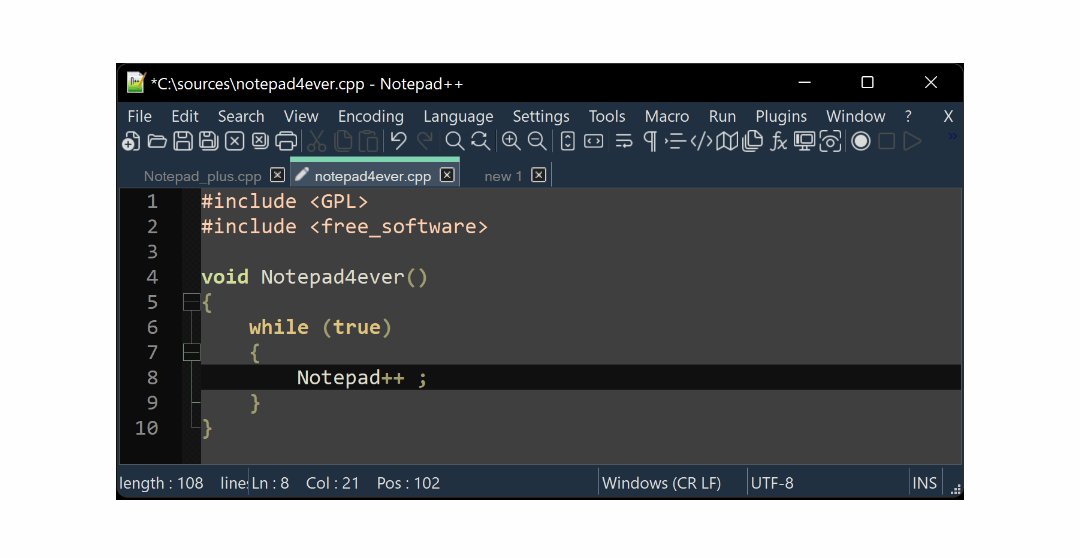Image resolution: width=1080 pixels, height=558 pixels.
Task: Collapse the fold marker at line 5
Action: (191, 302)
